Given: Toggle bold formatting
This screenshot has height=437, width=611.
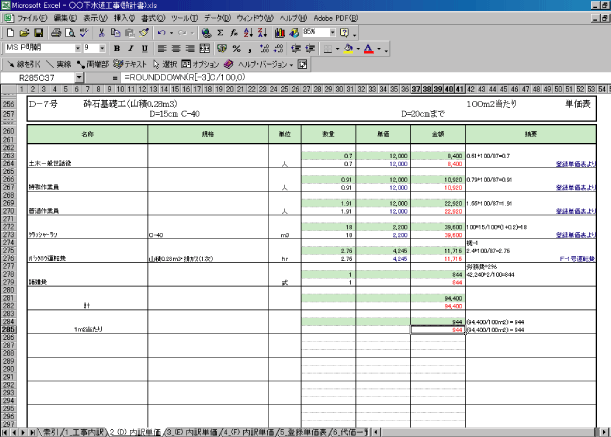Looking at the screenshot, I should [117, 49].
